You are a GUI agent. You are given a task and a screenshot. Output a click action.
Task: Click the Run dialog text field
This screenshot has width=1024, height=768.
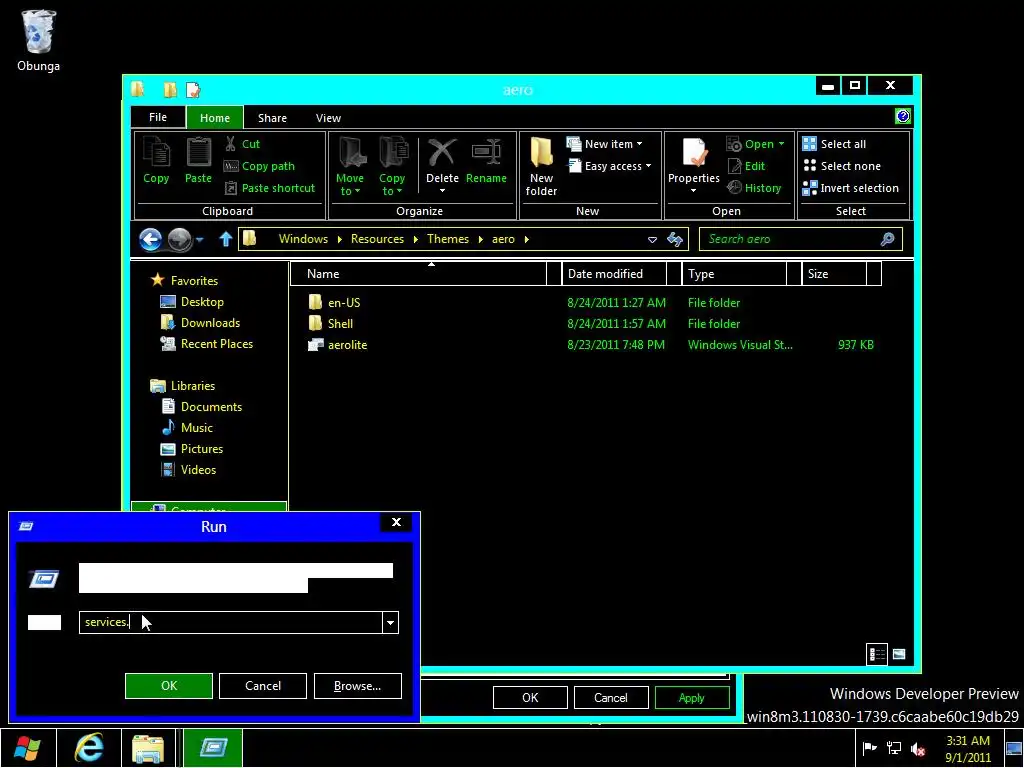point(231,622)
